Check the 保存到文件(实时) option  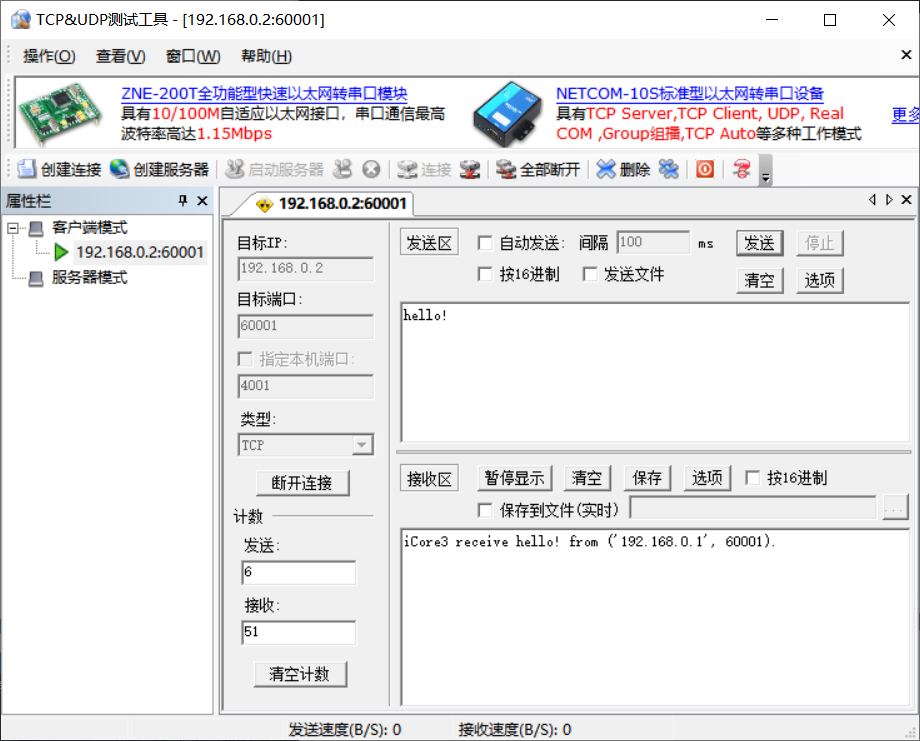tap(485, 510)
